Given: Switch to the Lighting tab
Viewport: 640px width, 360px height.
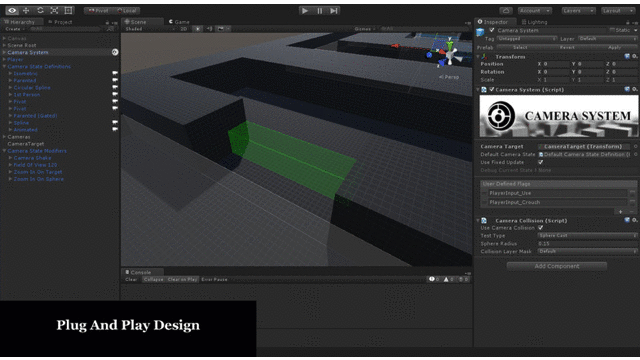Looking at the screenshot, I should pyautogui.click(x=535, y=22).
